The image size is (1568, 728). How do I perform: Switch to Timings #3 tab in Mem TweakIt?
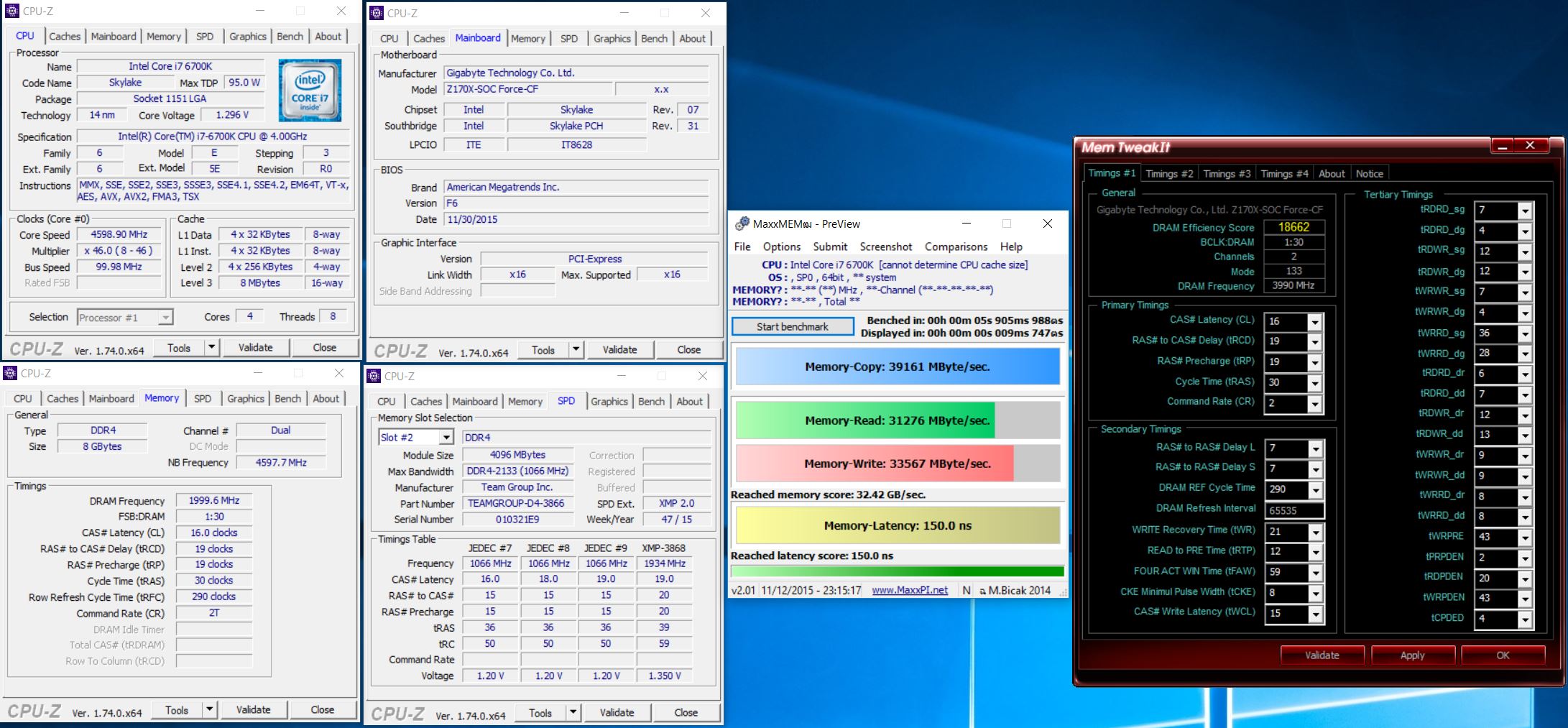(x=1227, y=173)
